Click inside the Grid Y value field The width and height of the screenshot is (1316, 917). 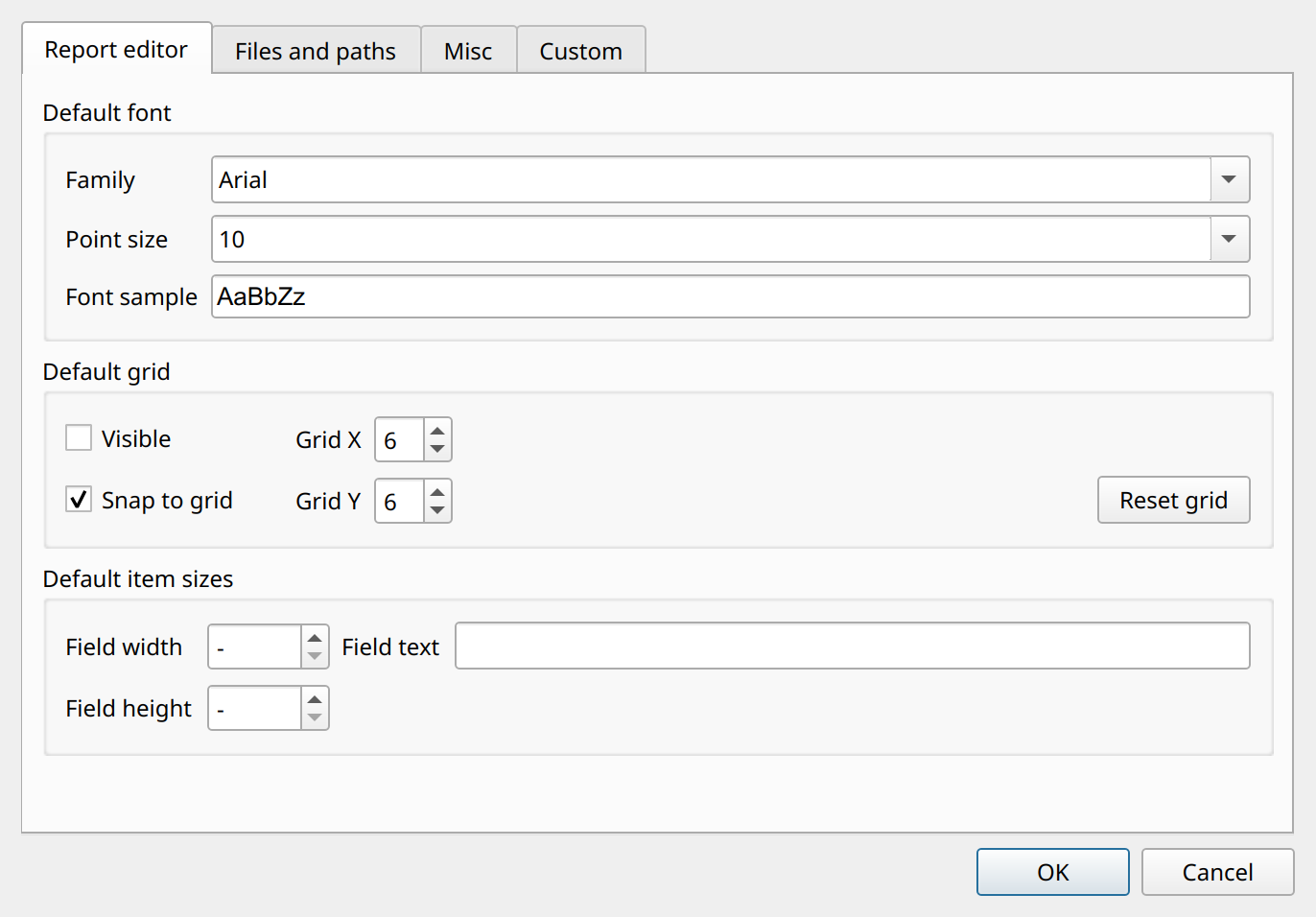pos(399,501)
